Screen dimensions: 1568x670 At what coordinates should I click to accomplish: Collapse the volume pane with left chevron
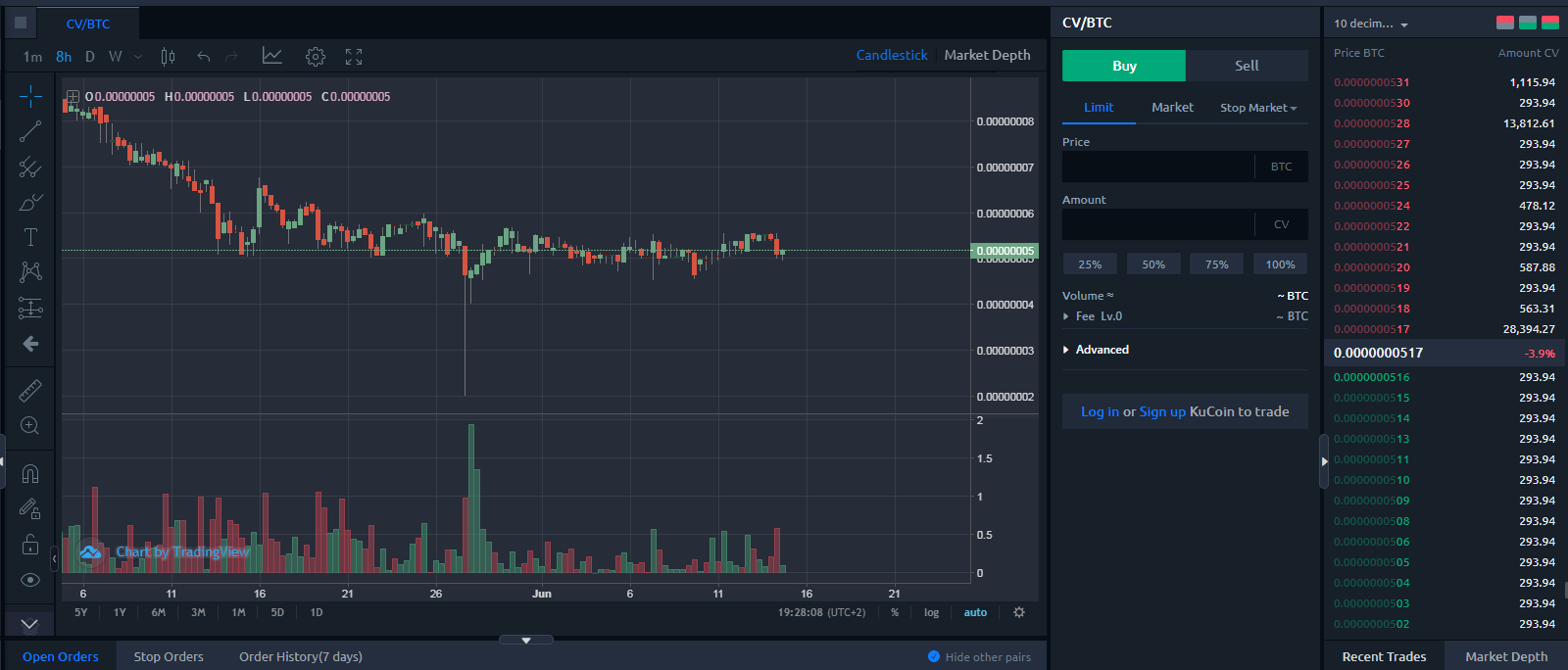(55, 558)
